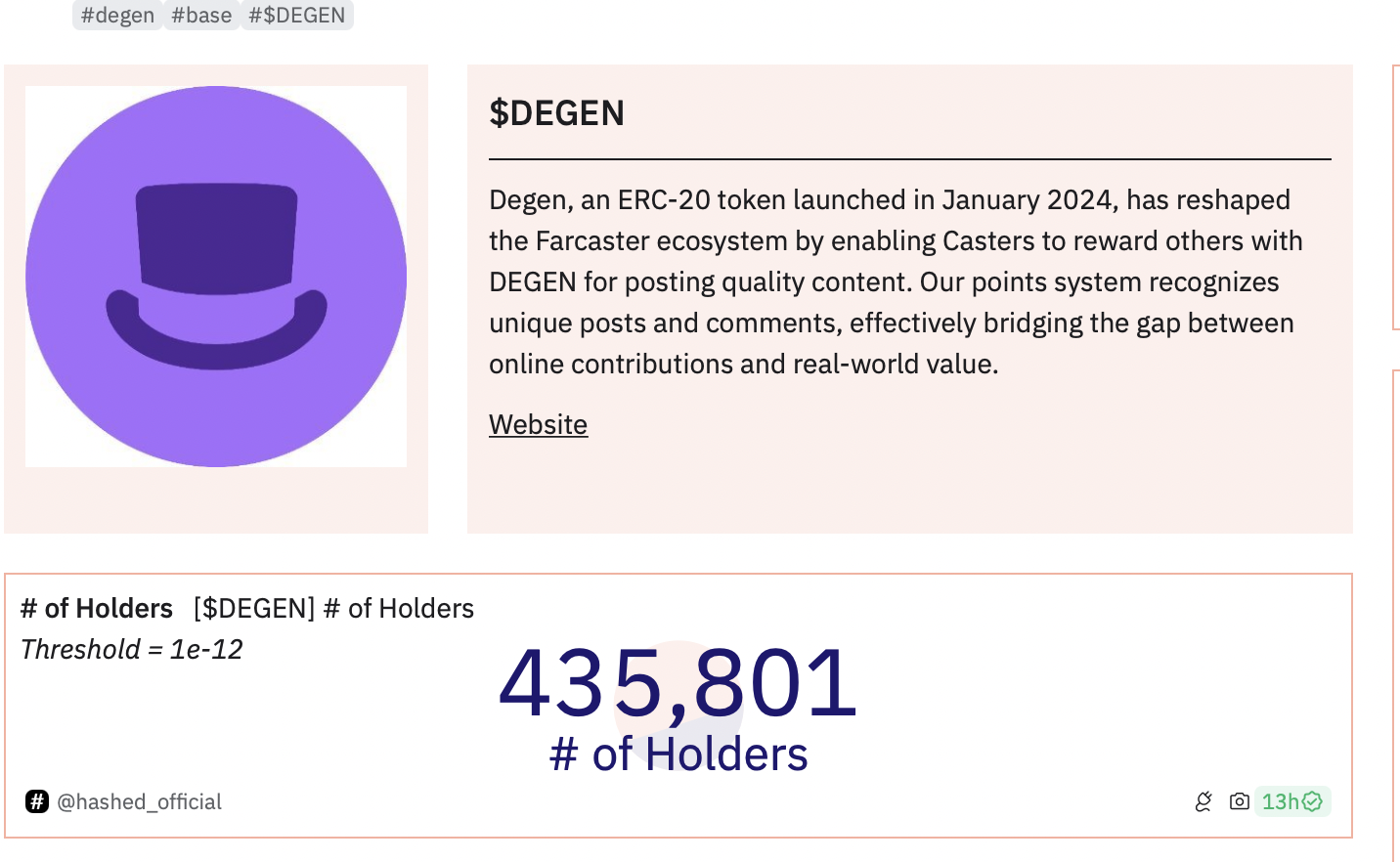The width and height of the screenshot is (1400, 862).
Task: Click the pink margin below the DEGEN logo
Action: [216, 500]
